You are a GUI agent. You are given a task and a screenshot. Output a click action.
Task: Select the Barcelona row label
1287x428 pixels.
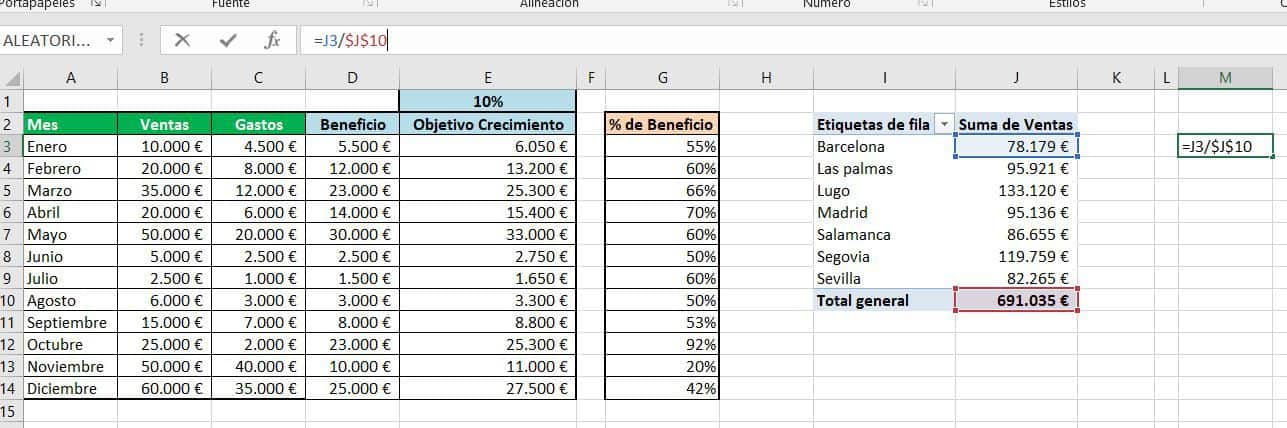885,146
